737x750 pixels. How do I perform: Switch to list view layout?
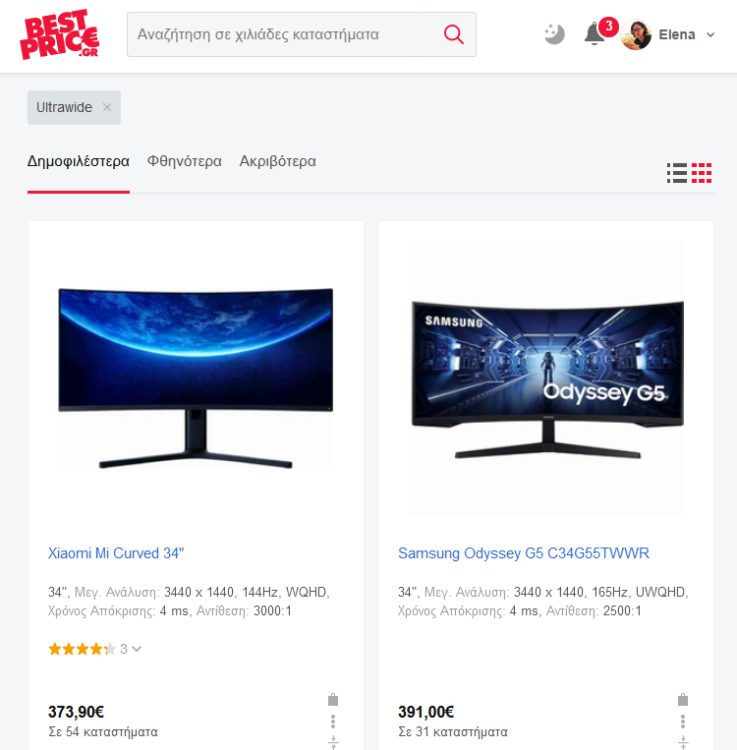677,173
